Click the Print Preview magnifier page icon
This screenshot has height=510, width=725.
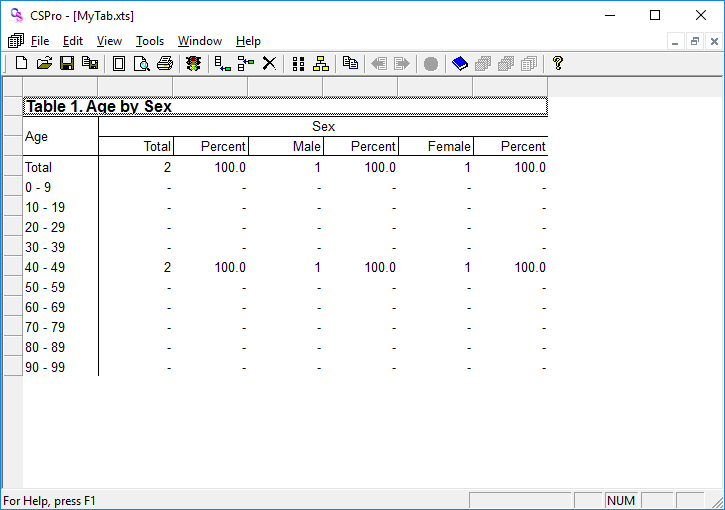click(x=142, y=63)
